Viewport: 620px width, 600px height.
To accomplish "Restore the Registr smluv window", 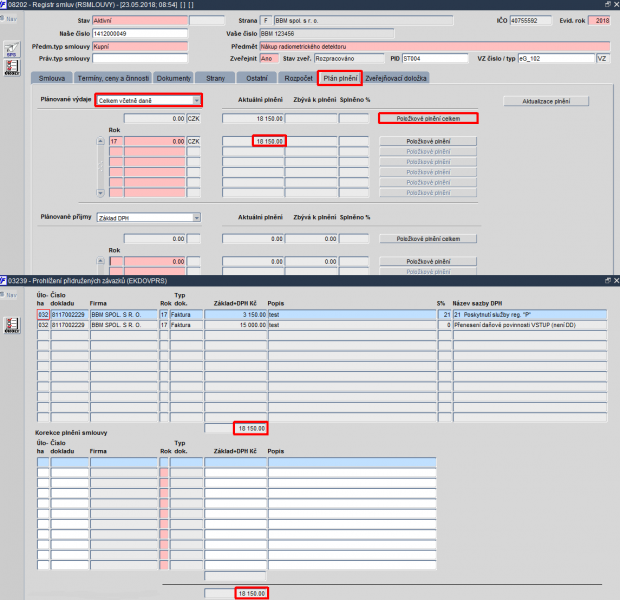I will click(x=608, y=4).
